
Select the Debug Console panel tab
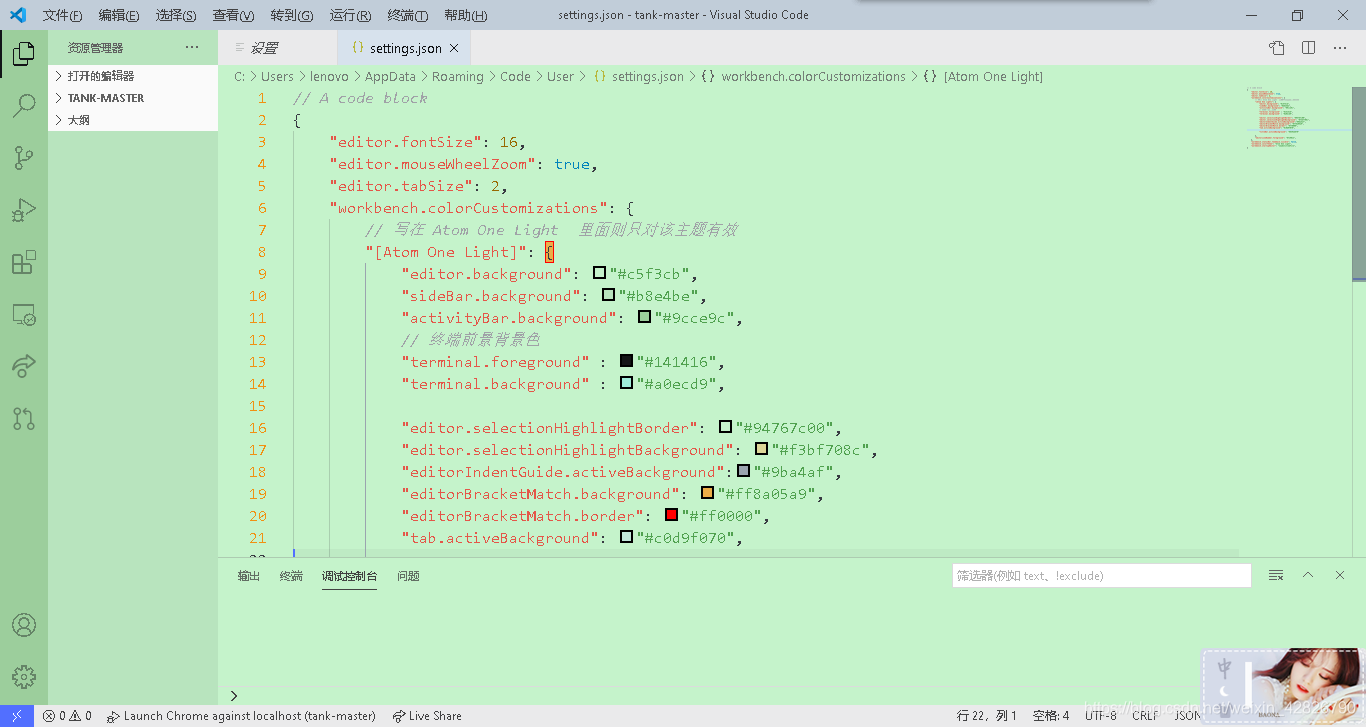pyautogui.click(x=349, y=576)
